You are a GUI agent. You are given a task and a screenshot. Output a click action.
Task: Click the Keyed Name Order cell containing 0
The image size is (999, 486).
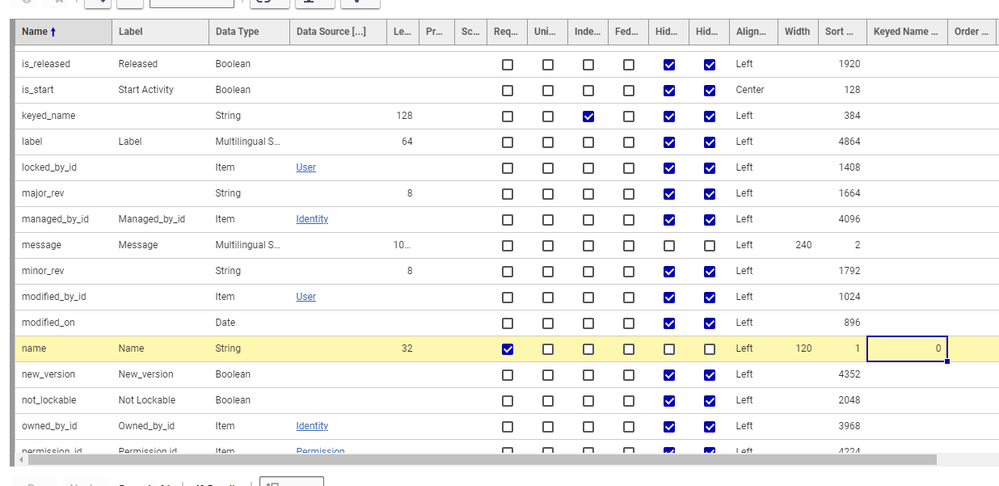(906, 349)
